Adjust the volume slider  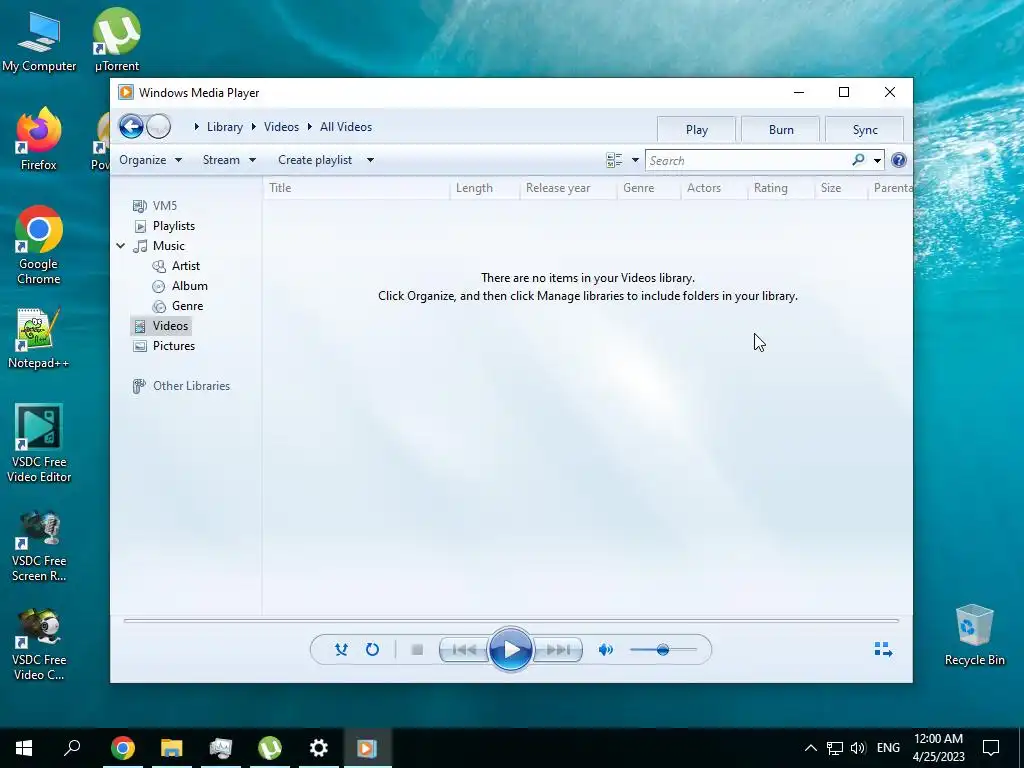[663, 650]
